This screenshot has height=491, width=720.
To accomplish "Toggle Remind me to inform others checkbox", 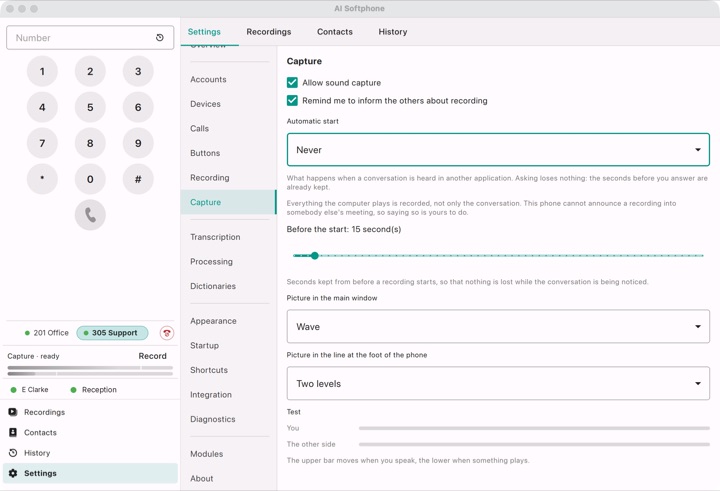I will [x=292, y=101].
